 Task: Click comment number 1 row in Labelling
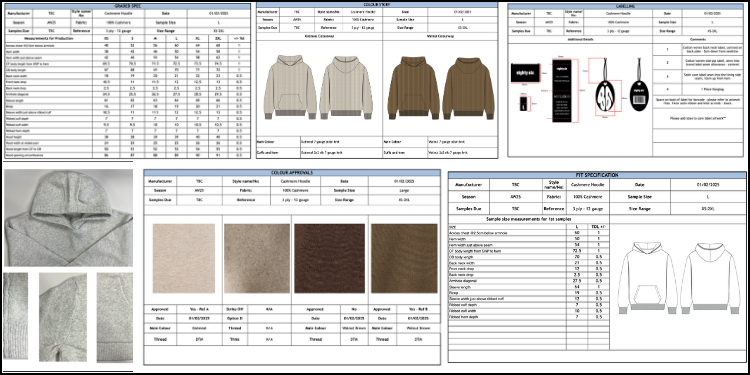698,49
